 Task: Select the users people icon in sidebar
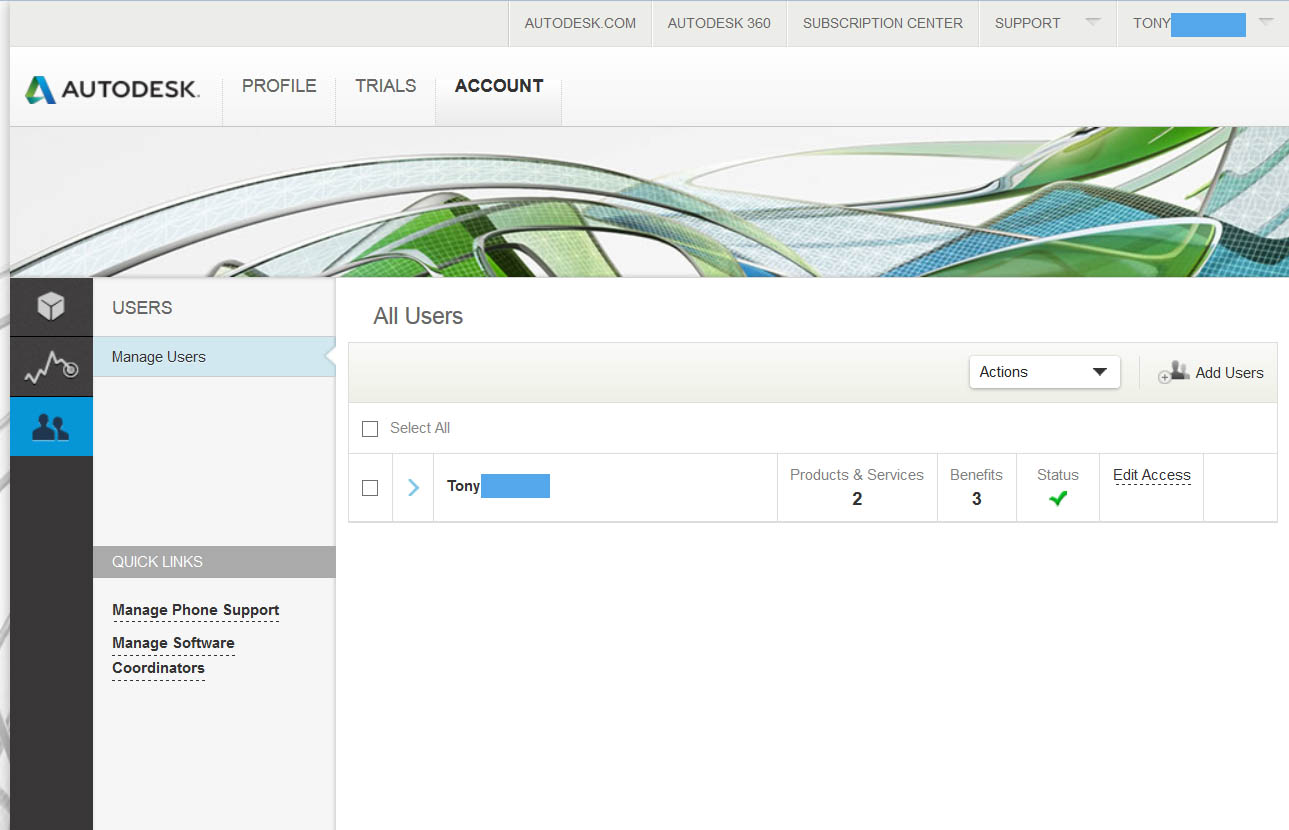51,427
